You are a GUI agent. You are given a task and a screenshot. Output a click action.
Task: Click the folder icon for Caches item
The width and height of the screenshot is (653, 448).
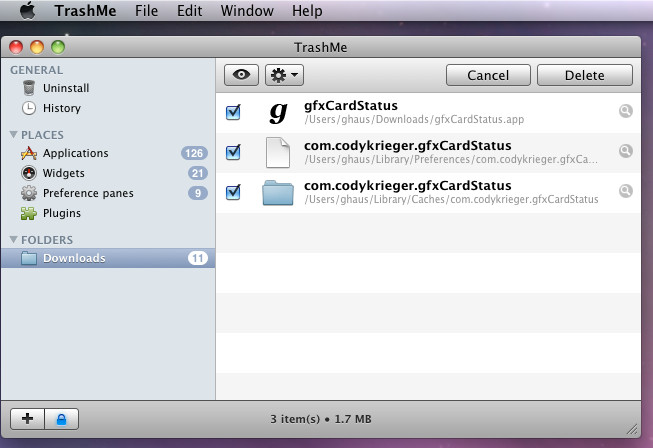click(x=278, y=193)
